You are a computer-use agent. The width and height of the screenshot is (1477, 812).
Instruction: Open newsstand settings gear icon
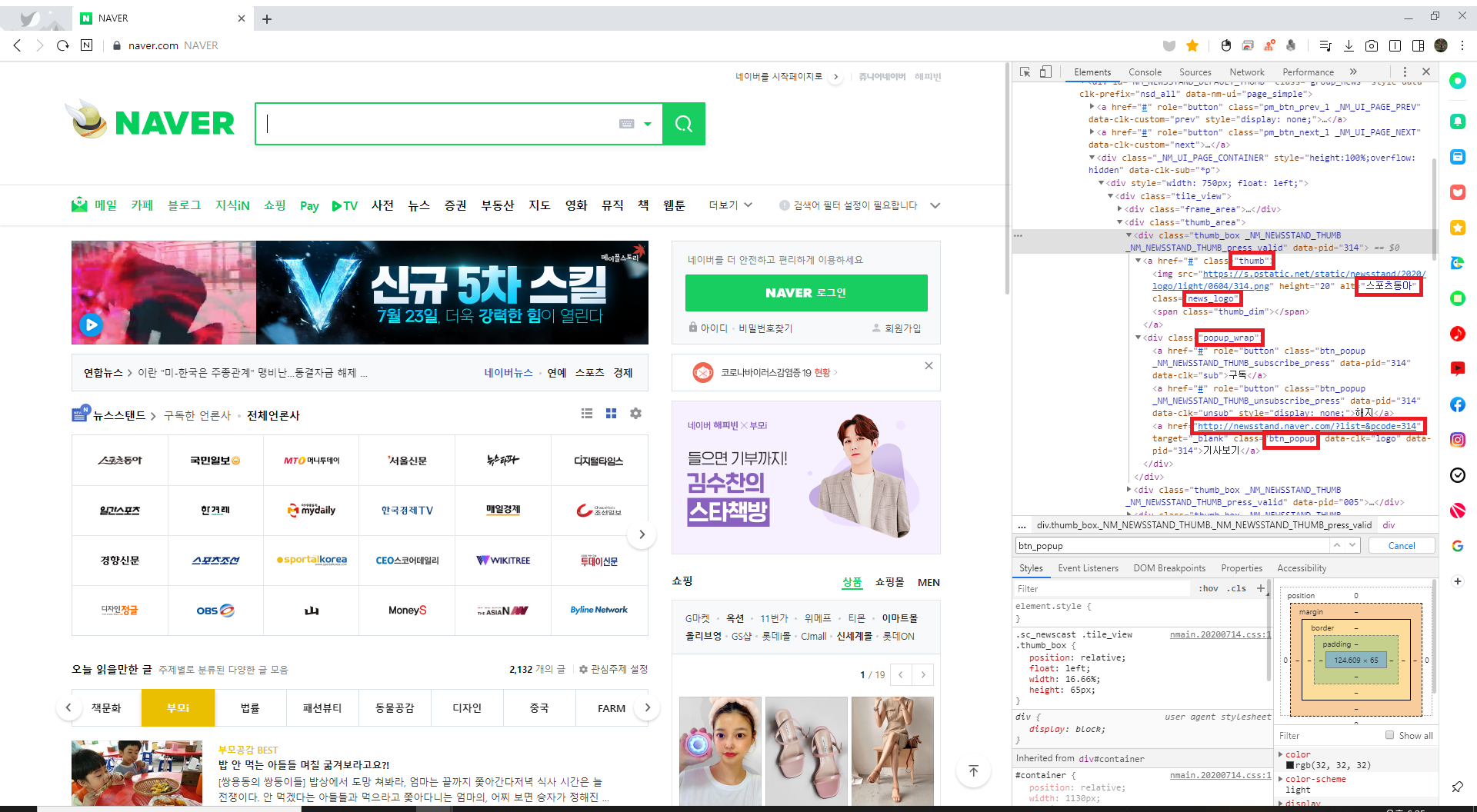point(635,414)
